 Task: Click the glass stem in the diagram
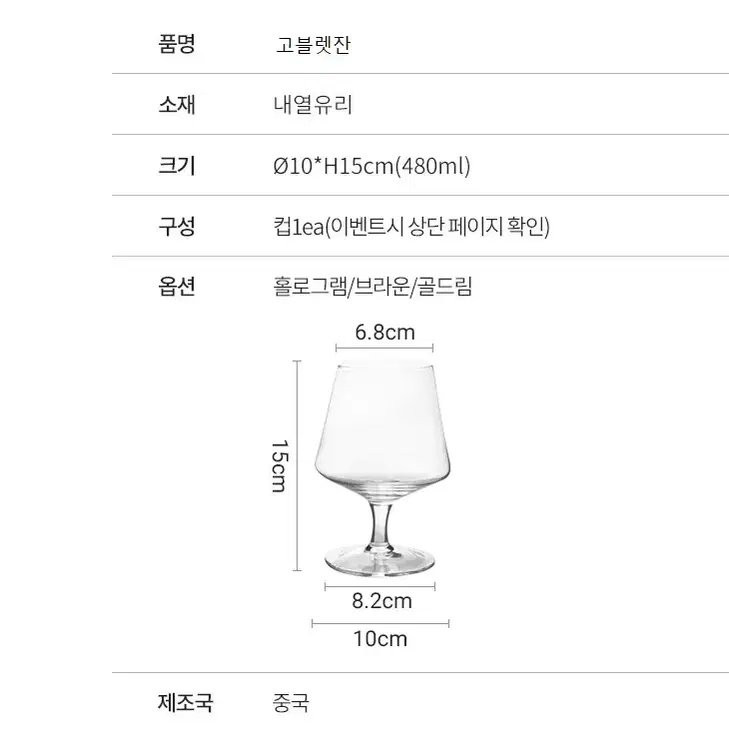point(381,524)
